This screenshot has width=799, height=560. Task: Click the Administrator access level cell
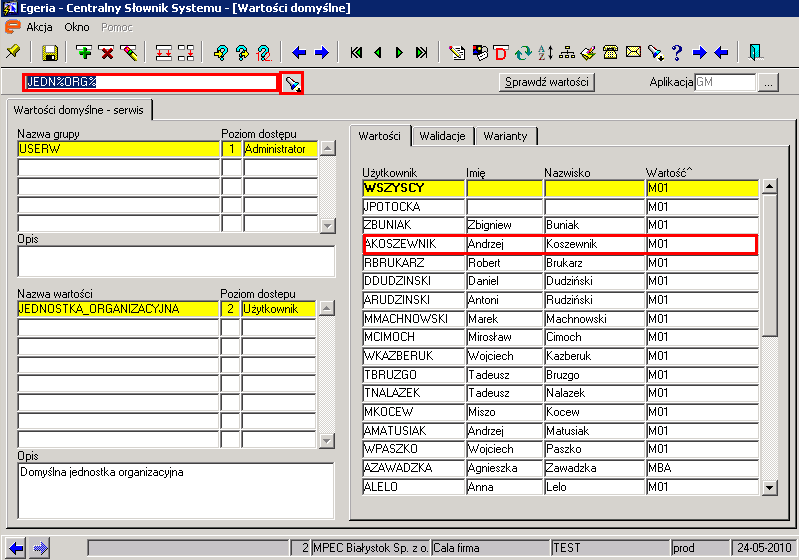pos(280,149)
